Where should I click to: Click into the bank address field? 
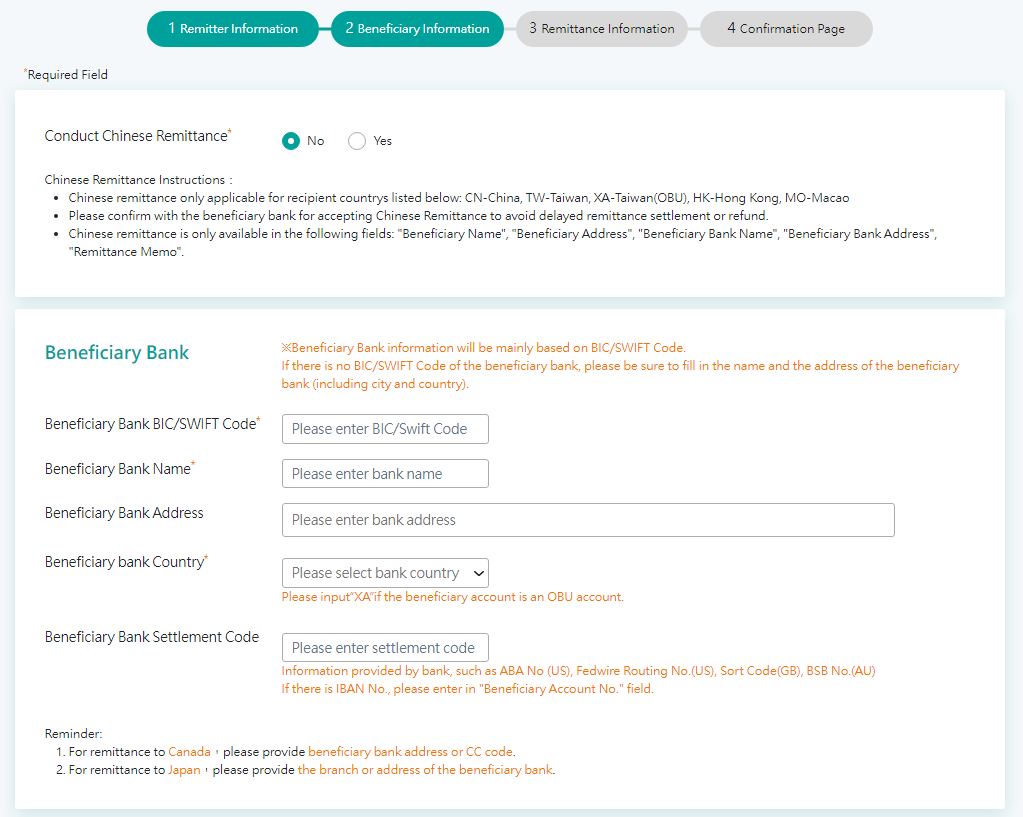[x=588, y=520]
